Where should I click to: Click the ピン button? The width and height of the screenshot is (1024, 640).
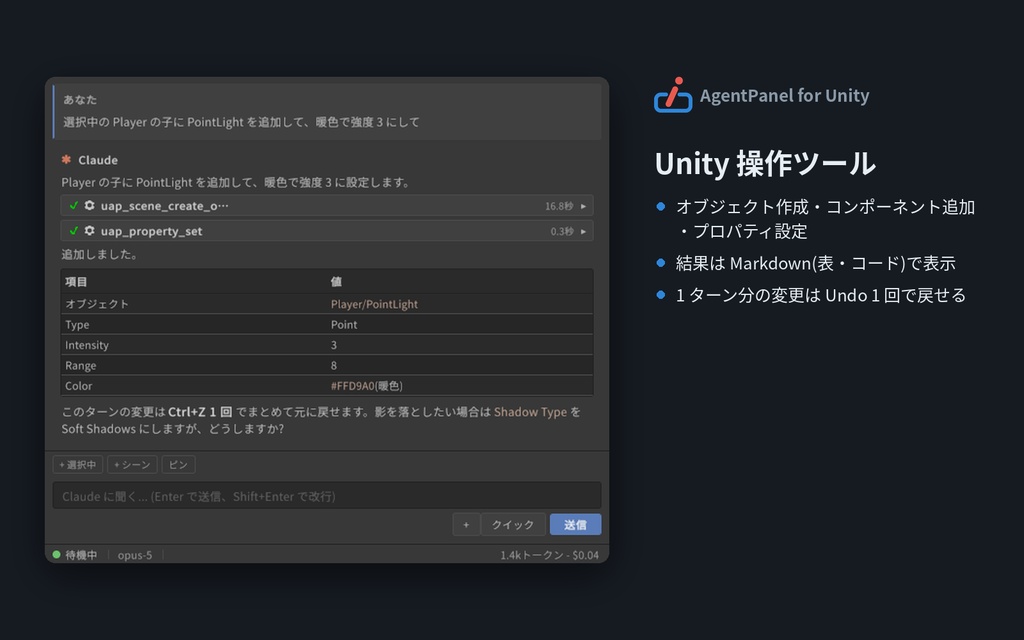click(x=178, y=464)
